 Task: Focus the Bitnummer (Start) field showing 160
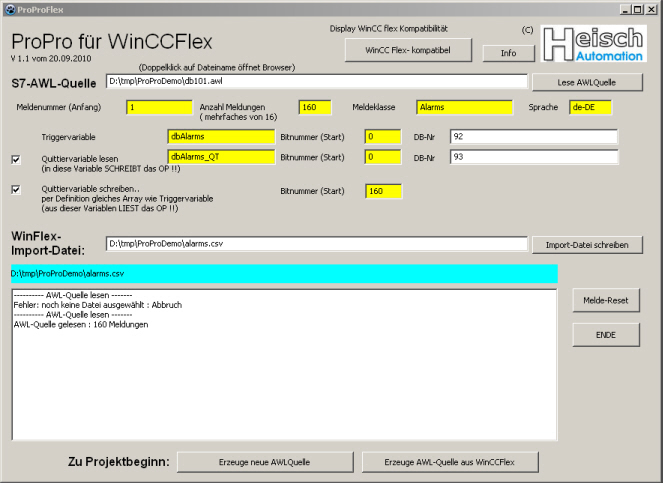point(383,191)
